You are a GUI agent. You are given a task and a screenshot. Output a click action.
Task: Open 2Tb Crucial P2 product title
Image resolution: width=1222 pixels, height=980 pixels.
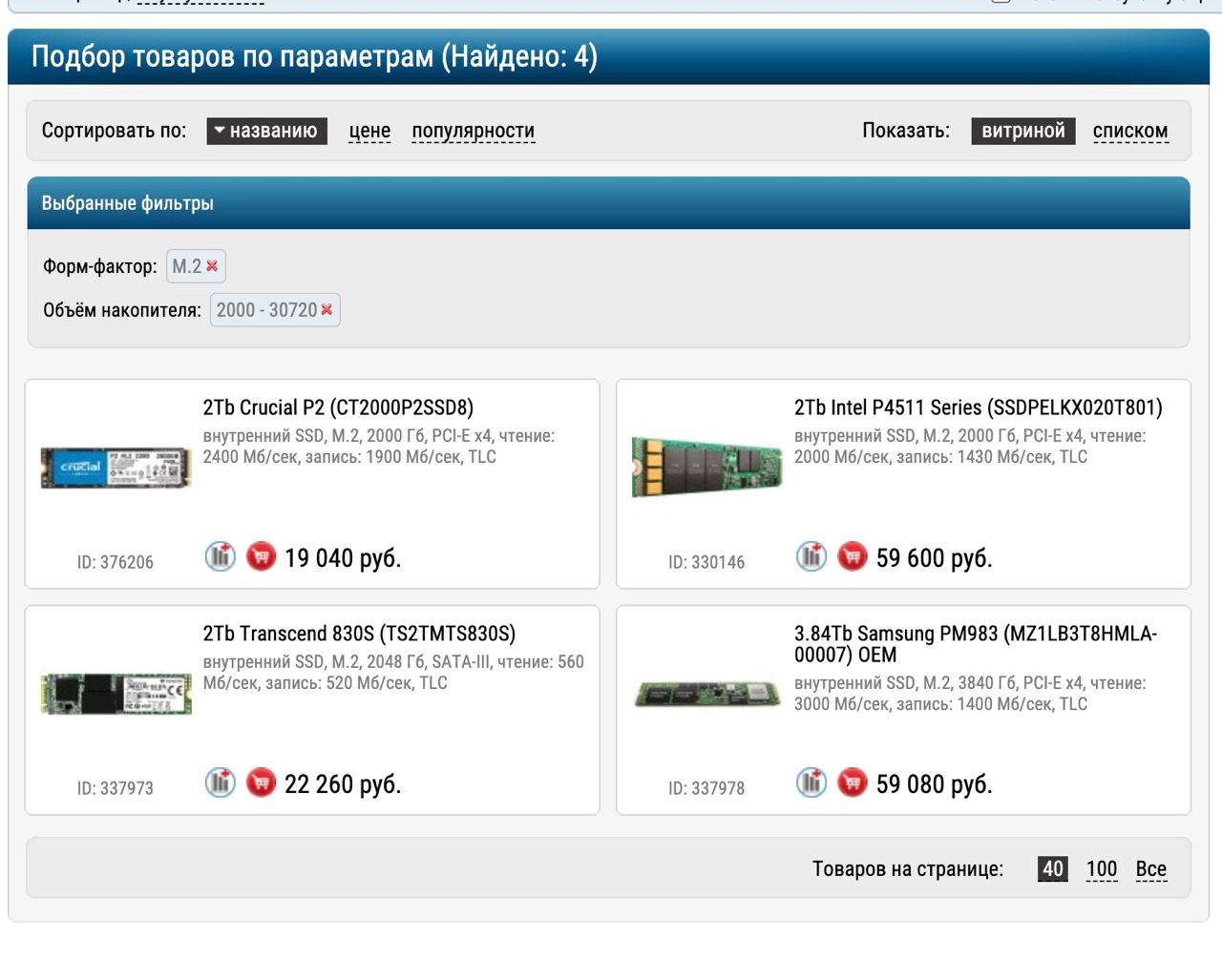click(x=338, y=407)
